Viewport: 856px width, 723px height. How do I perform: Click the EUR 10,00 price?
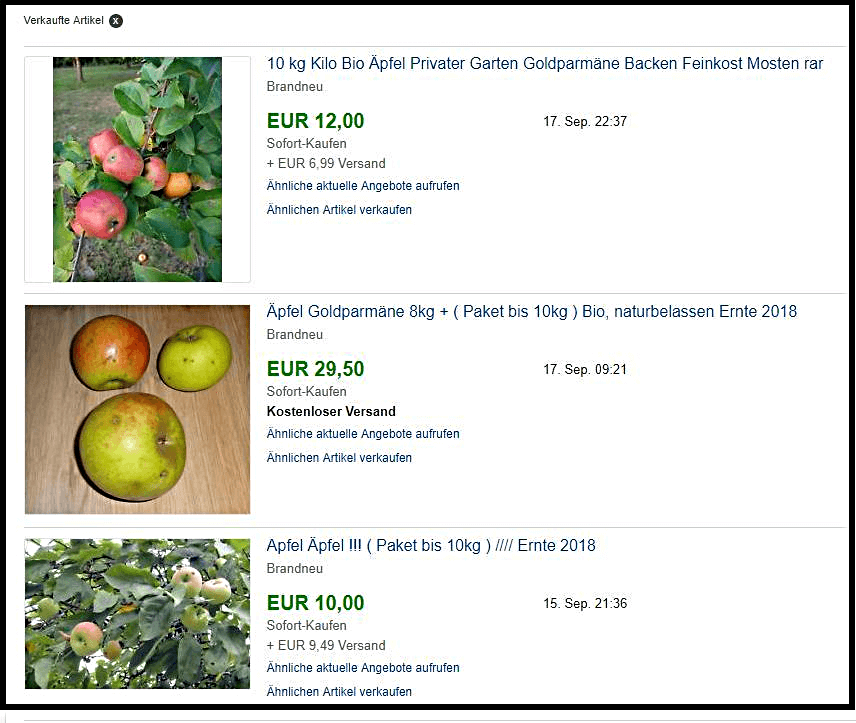[315, 603]
